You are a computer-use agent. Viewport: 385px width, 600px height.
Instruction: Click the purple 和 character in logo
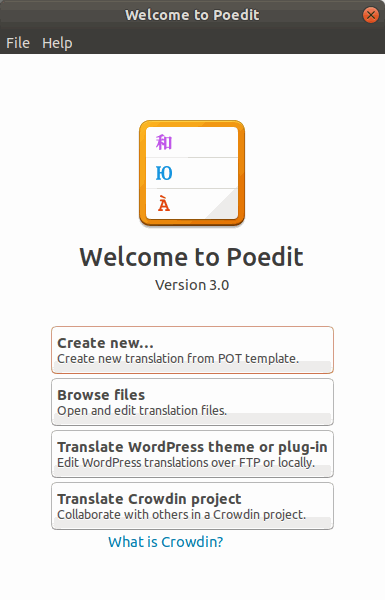tap(164, 142)
